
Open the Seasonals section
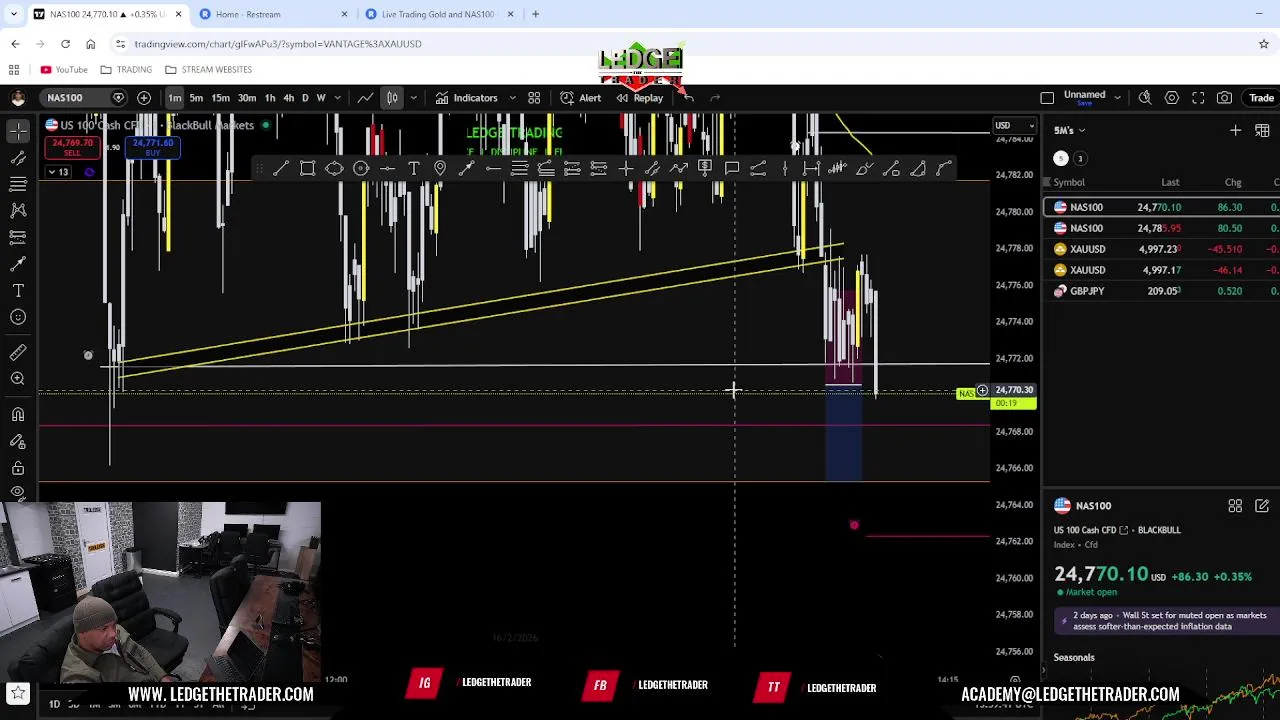coord(1074,657)
